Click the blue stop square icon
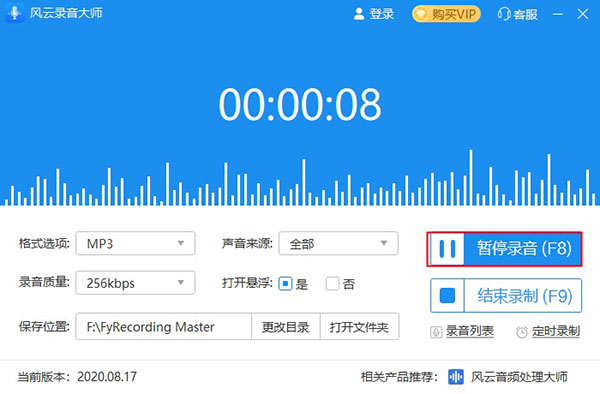Viewport: 600px width, 394px height. tap(447, 296)
